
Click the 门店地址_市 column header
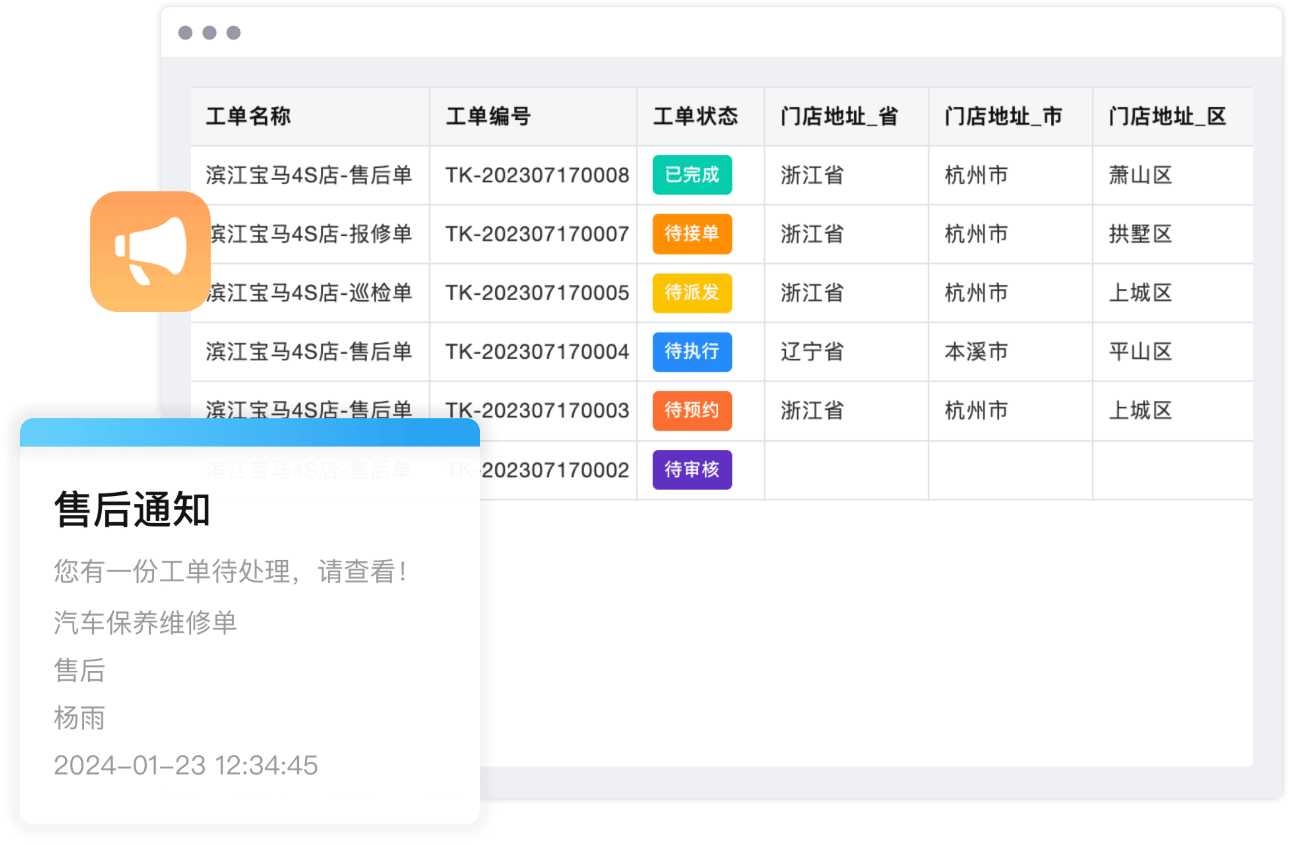coord(1003,116)
